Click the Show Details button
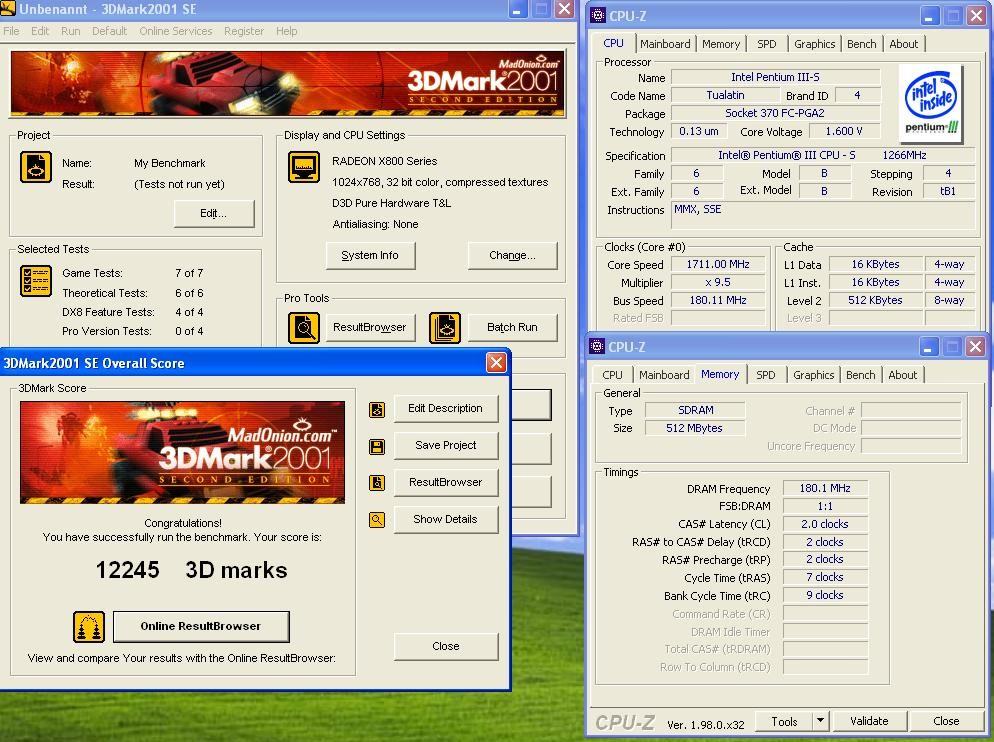This screenshot has height=742, width=994. (x=445, y=519)
